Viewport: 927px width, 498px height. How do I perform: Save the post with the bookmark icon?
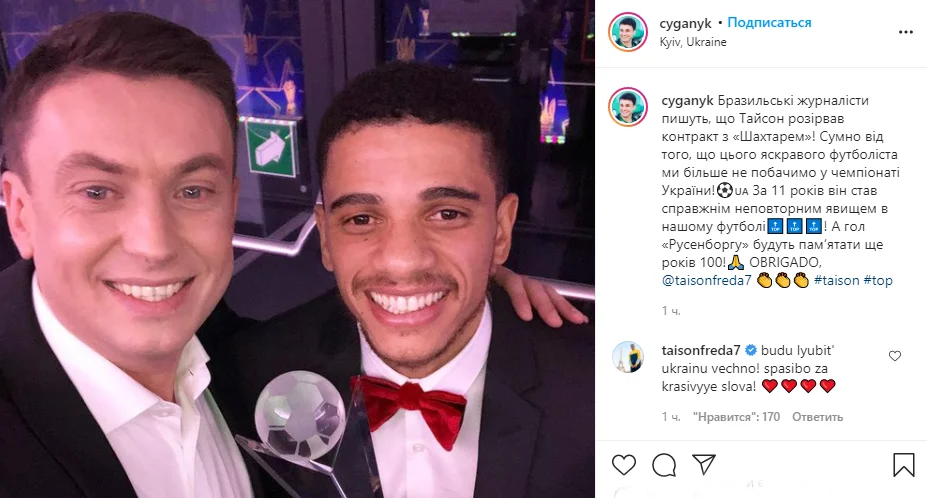pyautogui.click(x=903, y=465)
